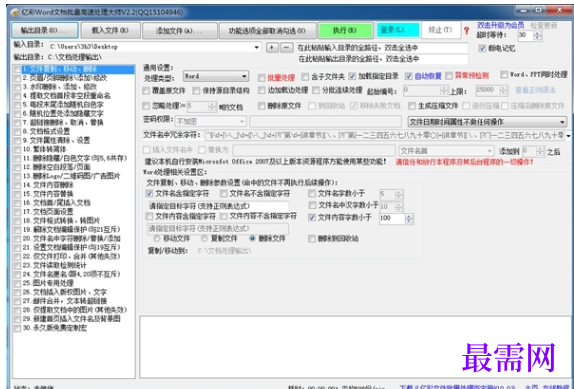The image size is (574, 389).
Task: Enable the 覆盖原文件 checkbox
Action: coord(146,90)
